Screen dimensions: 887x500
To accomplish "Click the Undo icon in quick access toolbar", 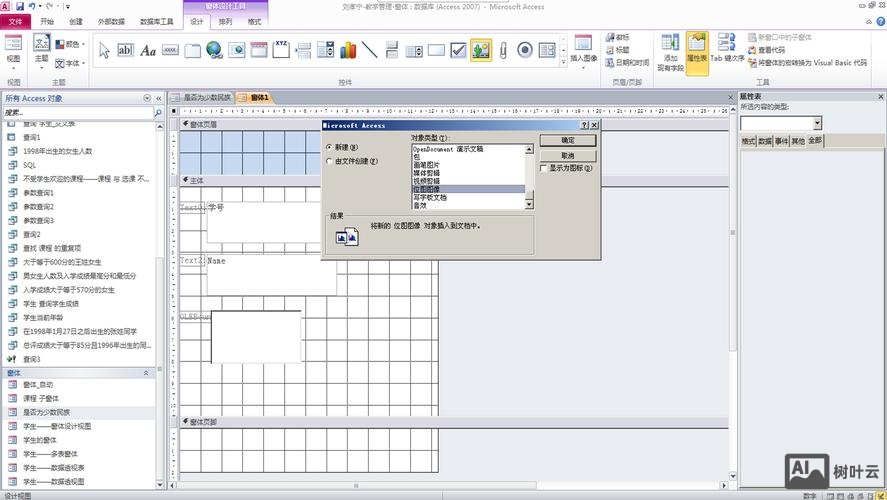I will [x=32, y=6].
